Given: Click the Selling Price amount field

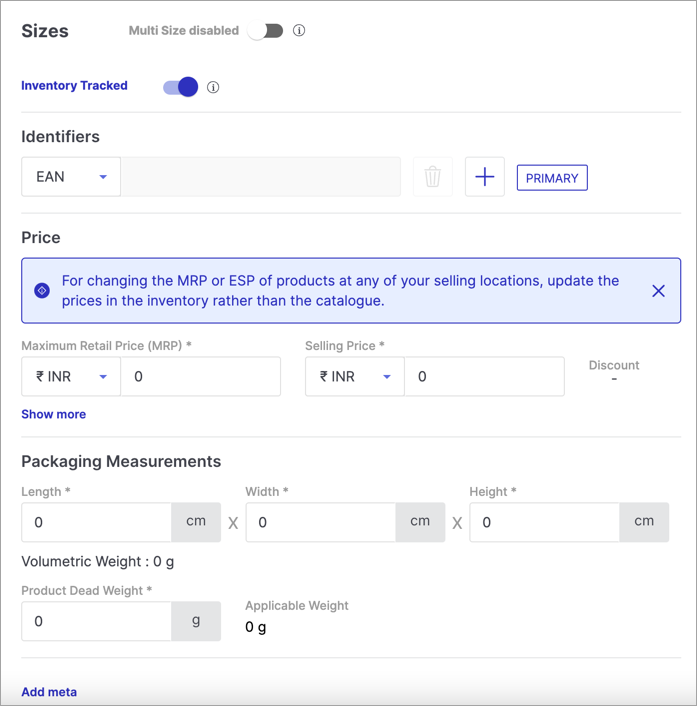Looking at the screenshot, I should pyautogui.click(x=484, y=376).
